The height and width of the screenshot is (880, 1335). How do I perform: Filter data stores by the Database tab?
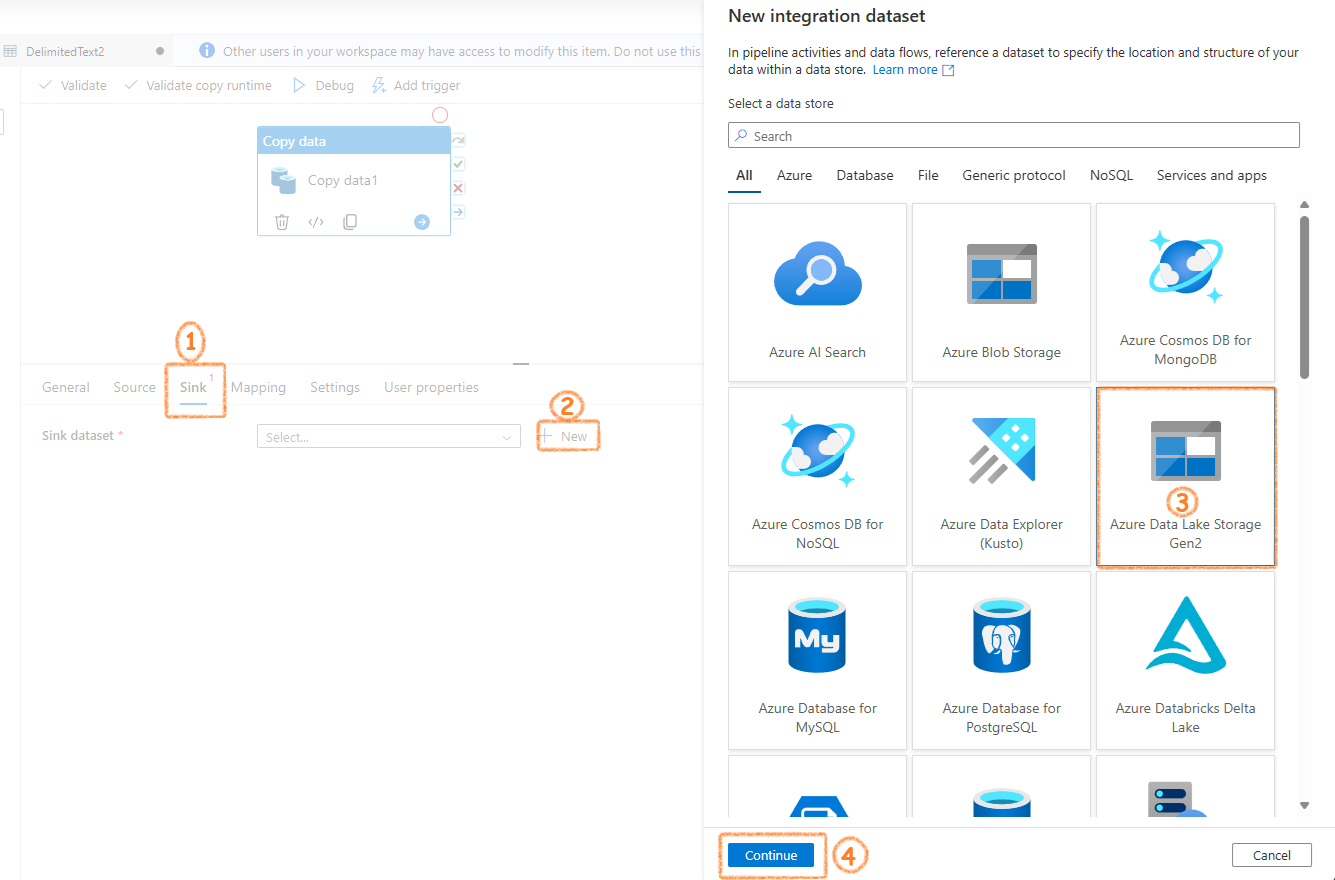[x=865, y=175]
